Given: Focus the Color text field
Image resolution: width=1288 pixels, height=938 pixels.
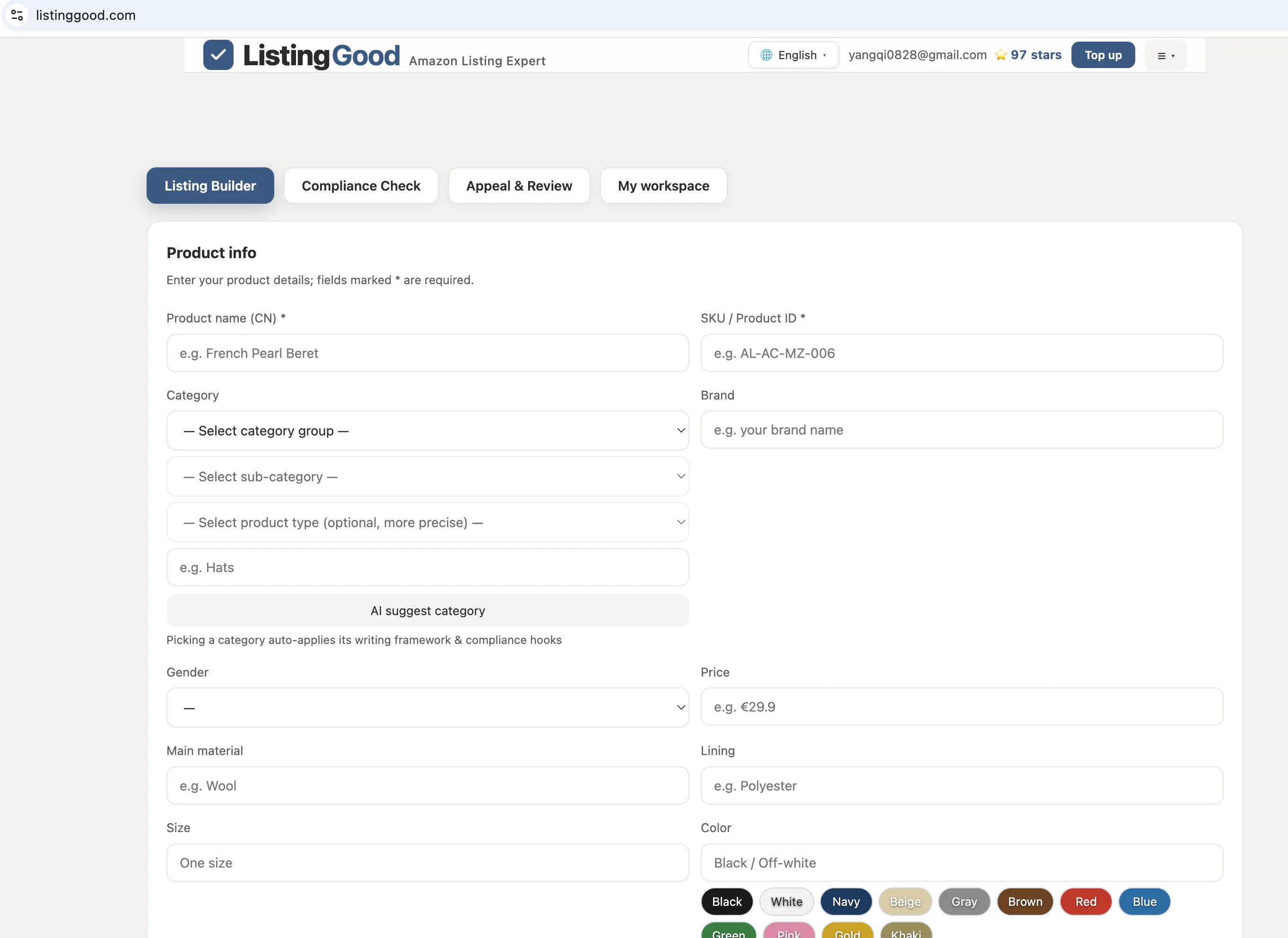Looking at the screenshot, I should [x=961, y=863].
